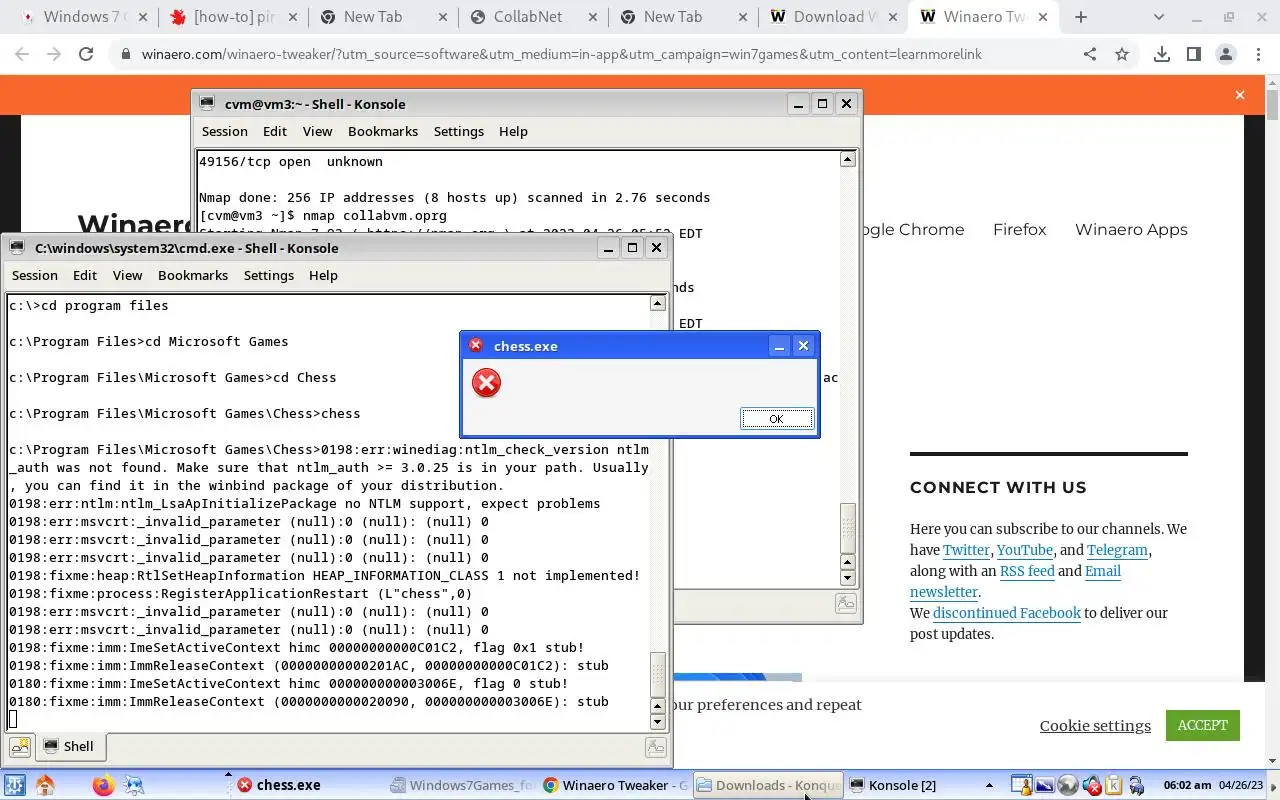Open the discontinued Facebook link

1007,613
